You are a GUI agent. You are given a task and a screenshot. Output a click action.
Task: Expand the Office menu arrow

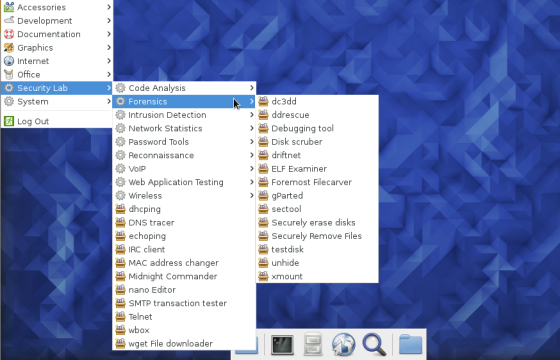tap(109, 74)
